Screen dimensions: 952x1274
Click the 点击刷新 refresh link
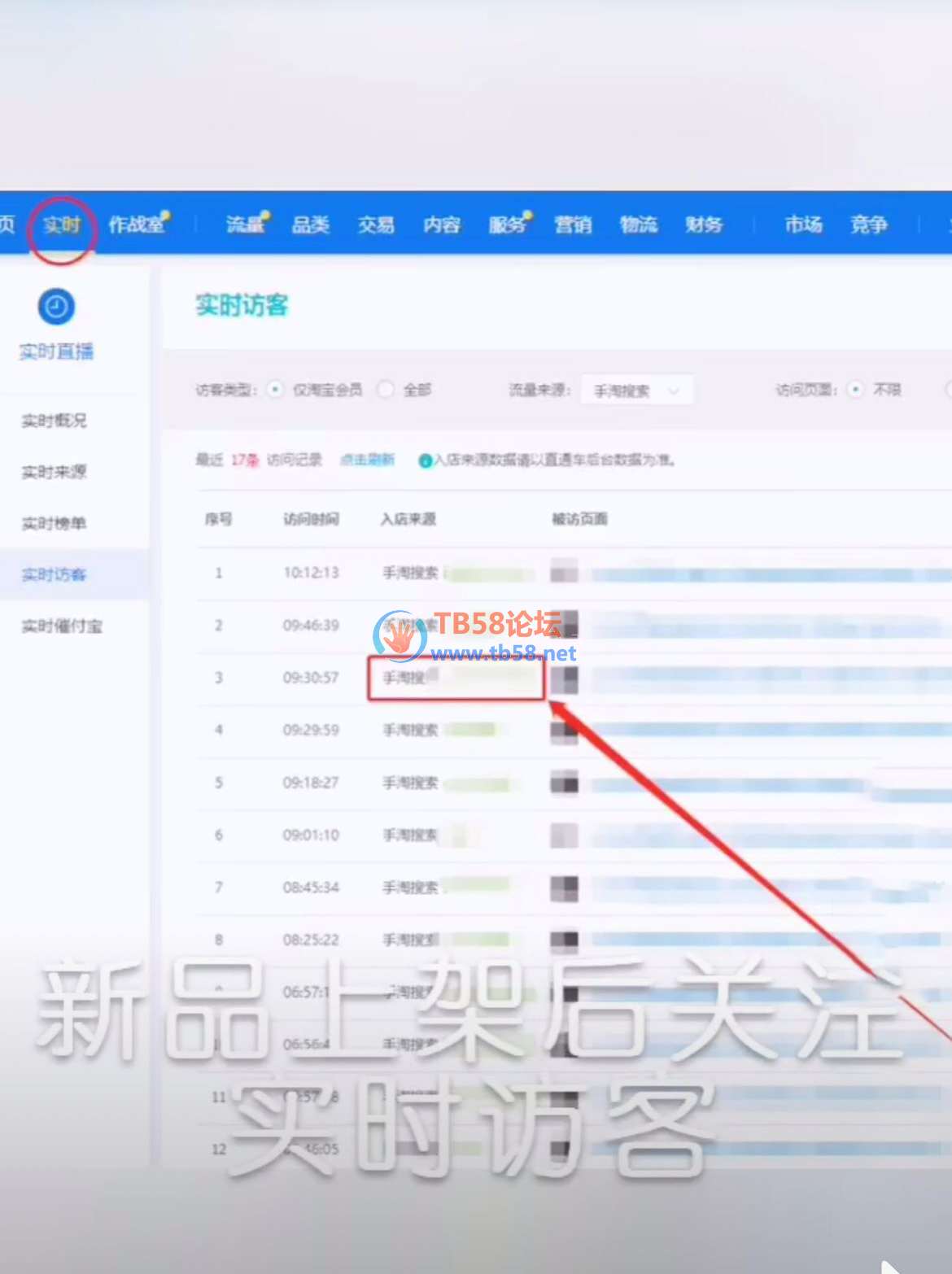[367, 460]
